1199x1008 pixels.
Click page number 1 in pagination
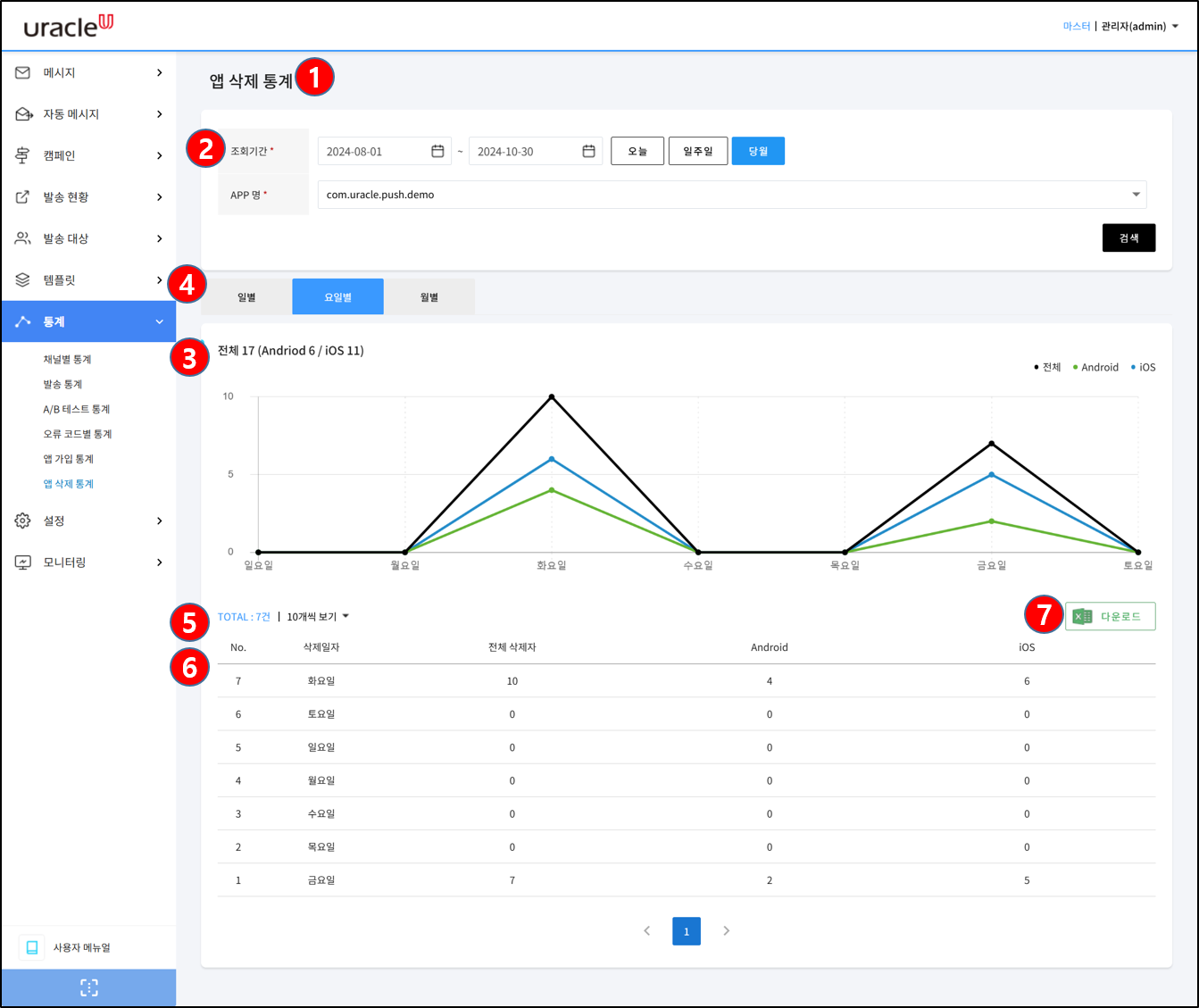point(687,931)
